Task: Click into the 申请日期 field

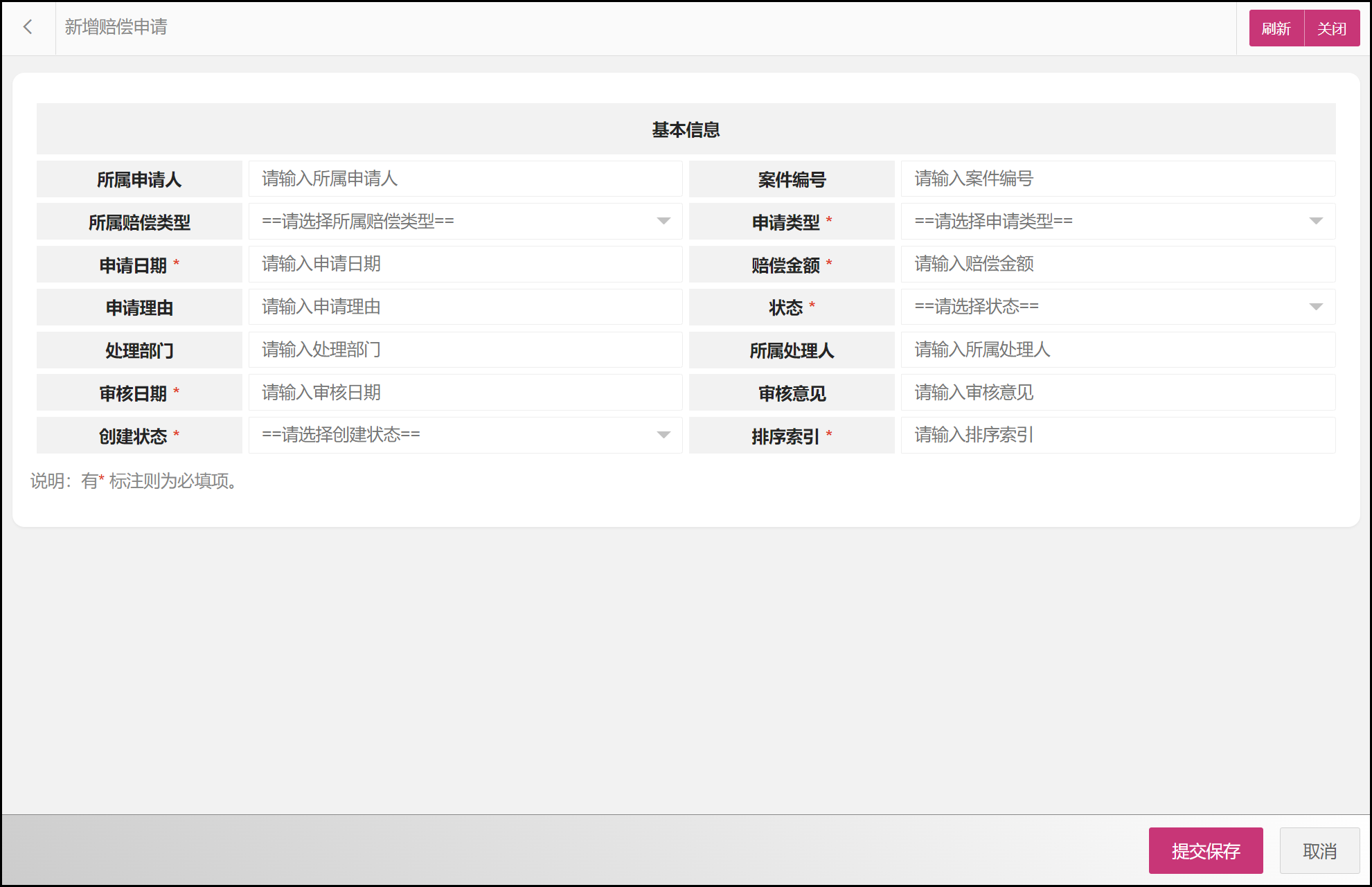Action: (465, 264)
